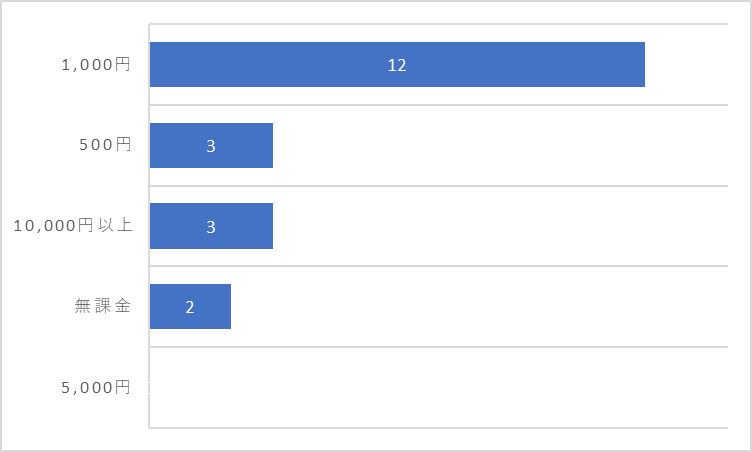Screen dimensions: 752x452
Task: Click the 500円 category label
Action: point(105,144)
